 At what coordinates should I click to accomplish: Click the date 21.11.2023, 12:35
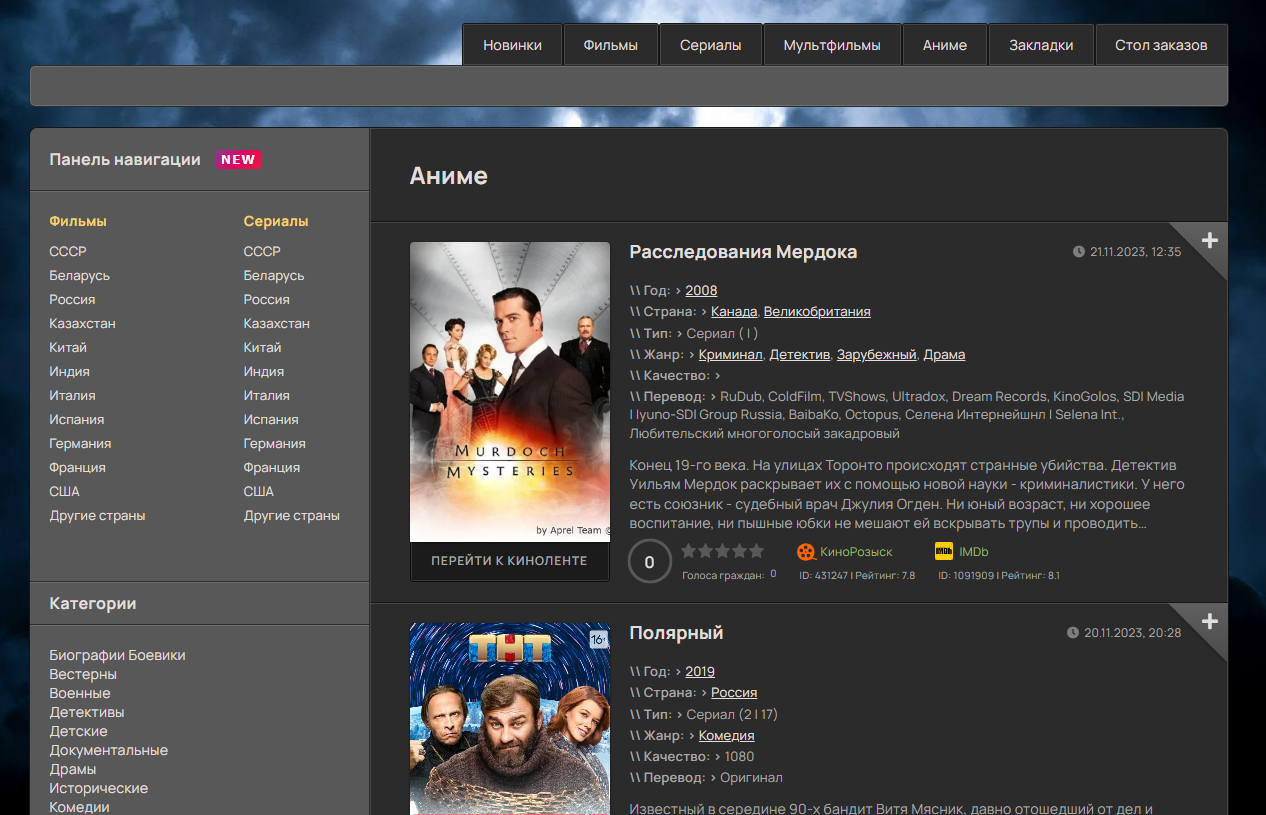(1136, 252)
